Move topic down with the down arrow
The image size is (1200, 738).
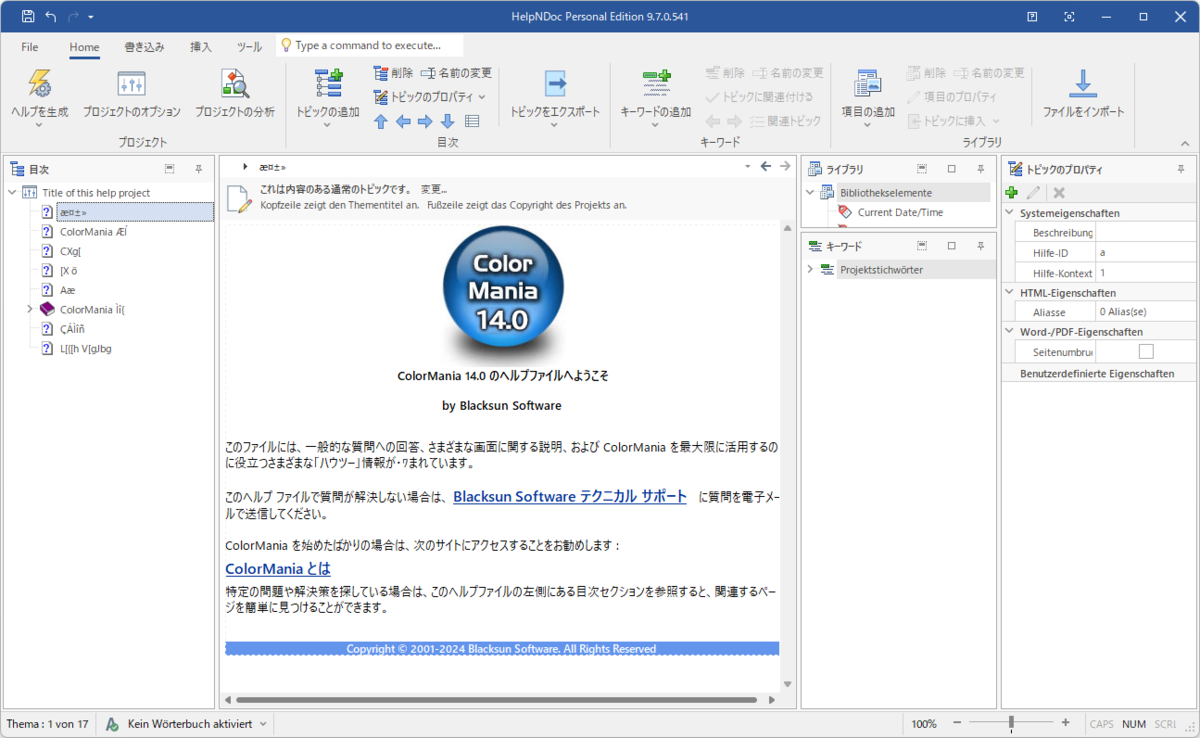[x=448, y=121]
